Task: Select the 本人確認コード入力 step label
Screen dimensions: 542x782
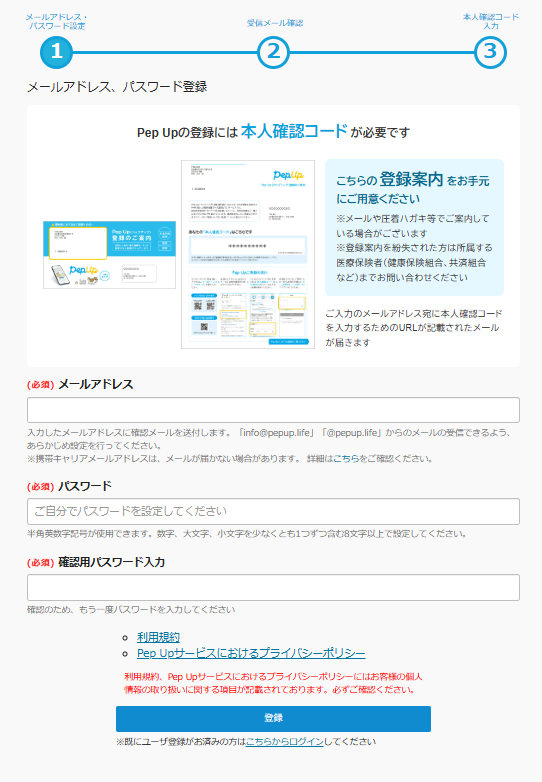Action: [x=491, y=21]
